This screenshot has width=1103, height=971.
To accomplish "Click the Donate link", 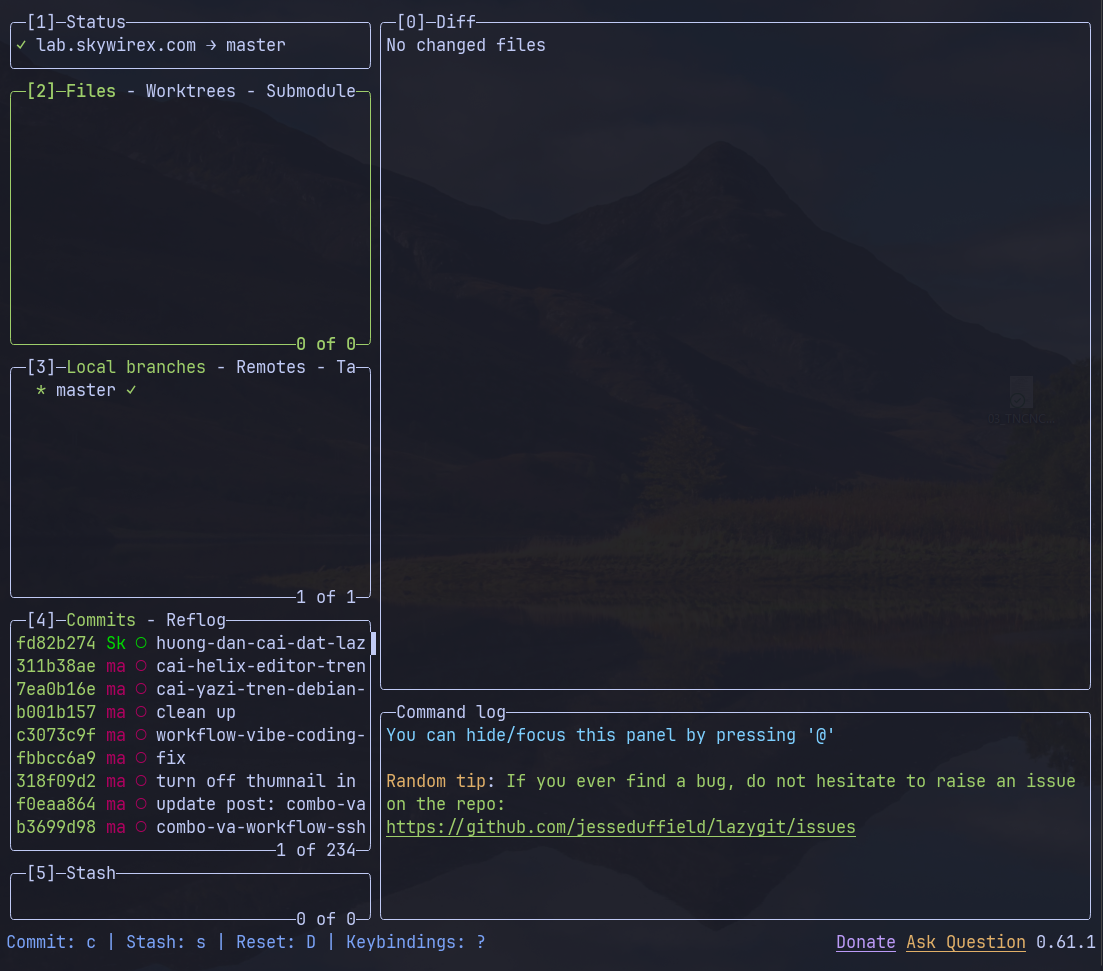I will [865, 942].
